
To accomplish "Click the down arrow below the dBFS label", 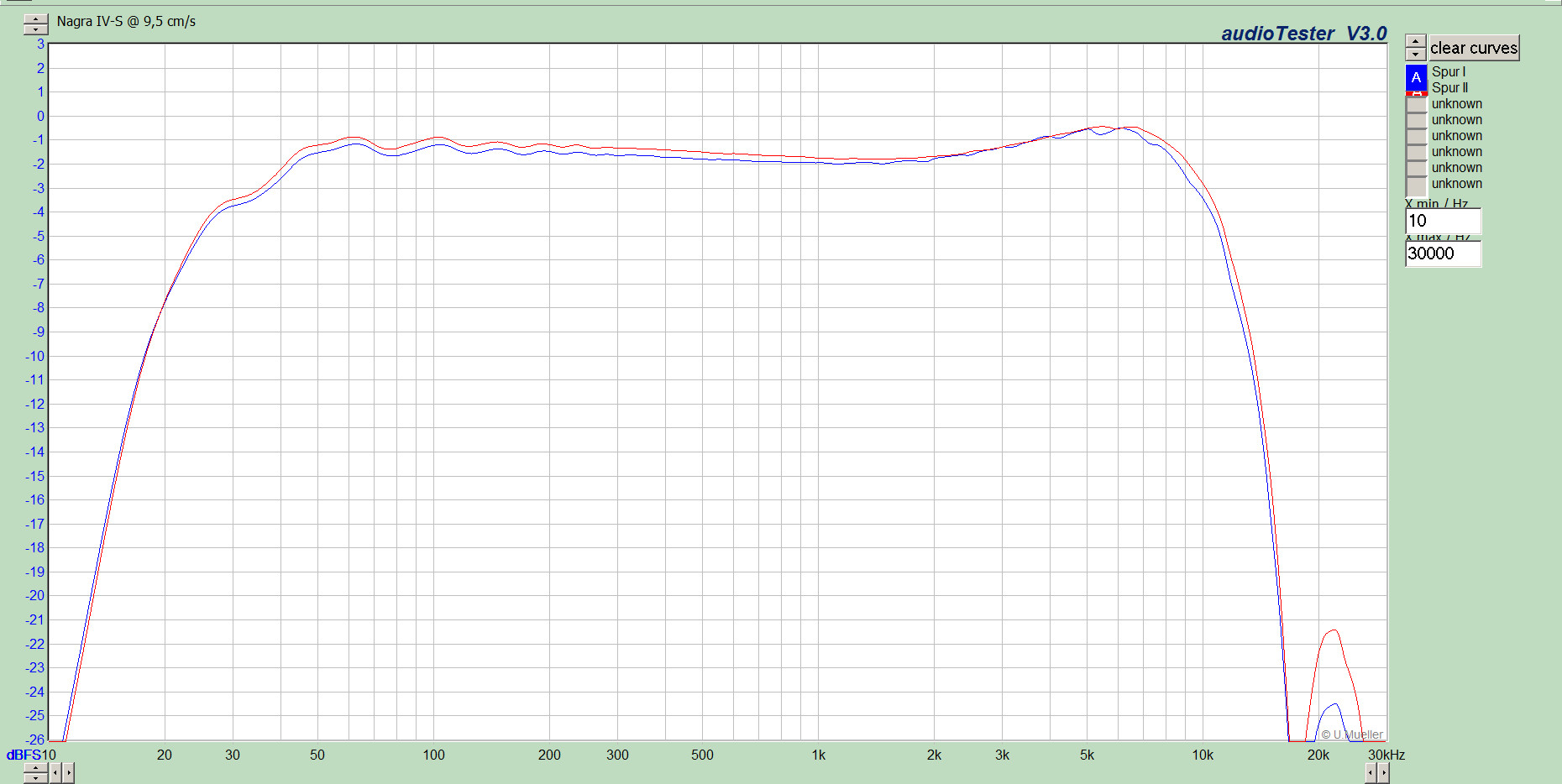I will tap(35, 778).
